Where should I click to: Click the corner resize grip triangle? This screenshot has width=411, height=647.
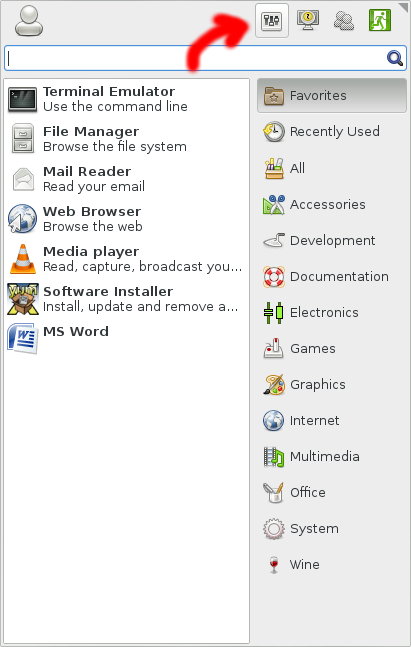[x=404, y=6]
